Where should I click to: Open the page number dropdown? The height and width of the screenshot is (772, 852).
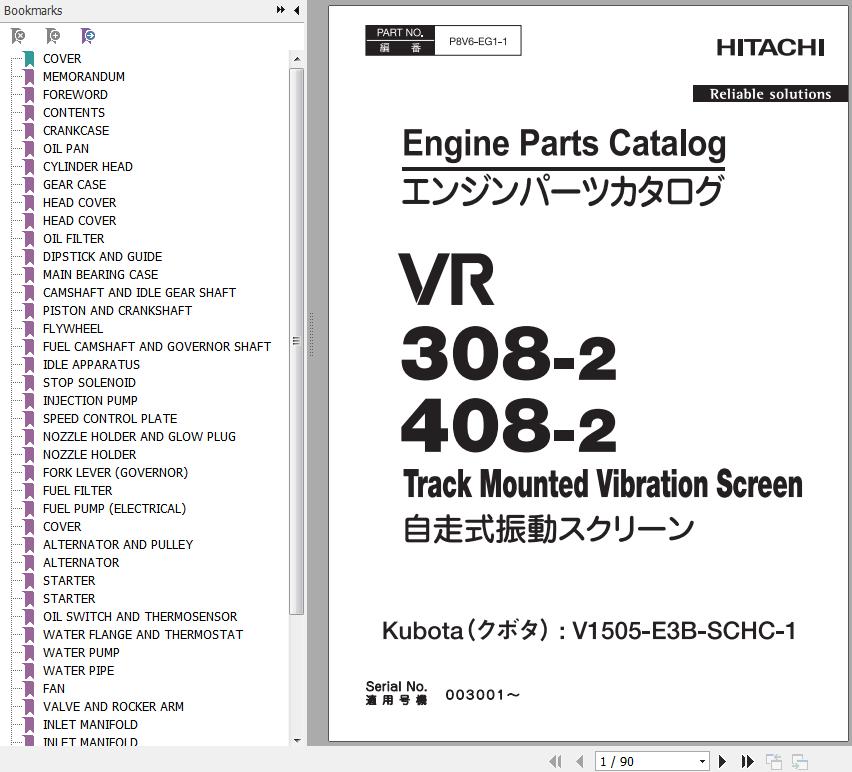(702, 762)
